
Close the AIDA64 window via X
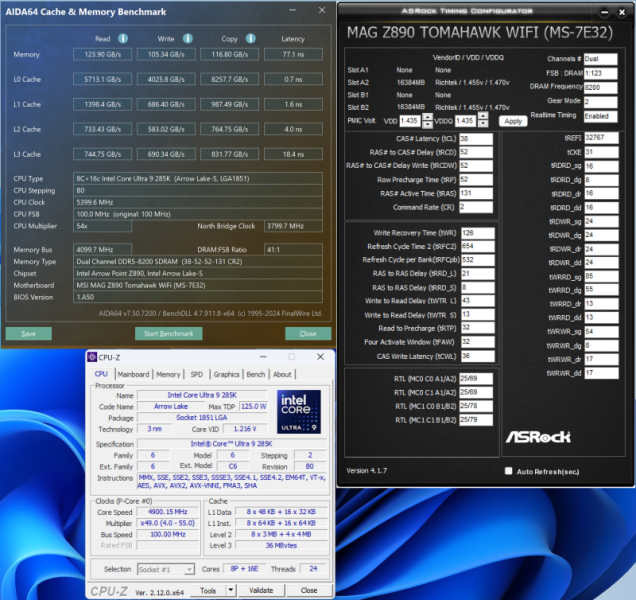[322, 10]
